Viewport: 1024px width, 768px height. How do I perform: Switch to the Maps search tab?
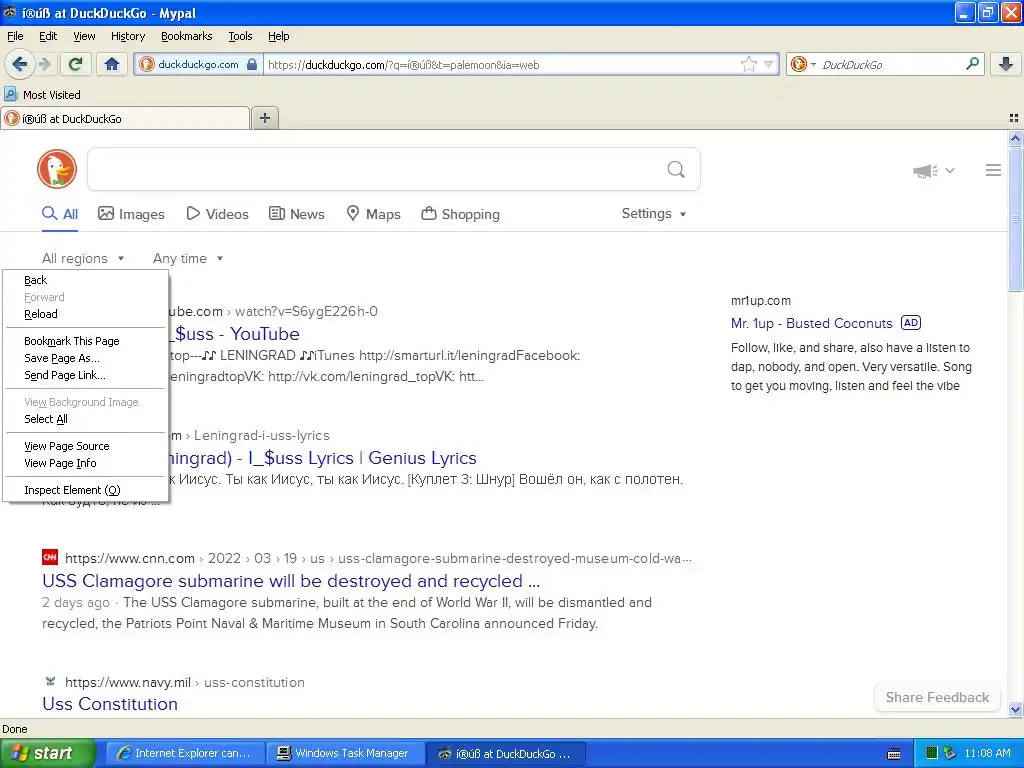(374, 214)
